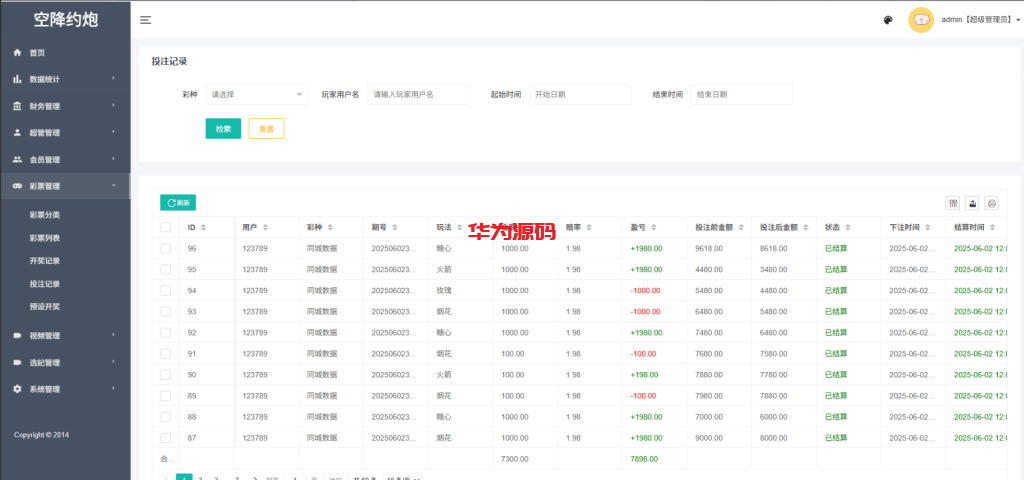Sort the table by ID column
1024x480 pixels.
pyautogui.click(x=203, y=227)
